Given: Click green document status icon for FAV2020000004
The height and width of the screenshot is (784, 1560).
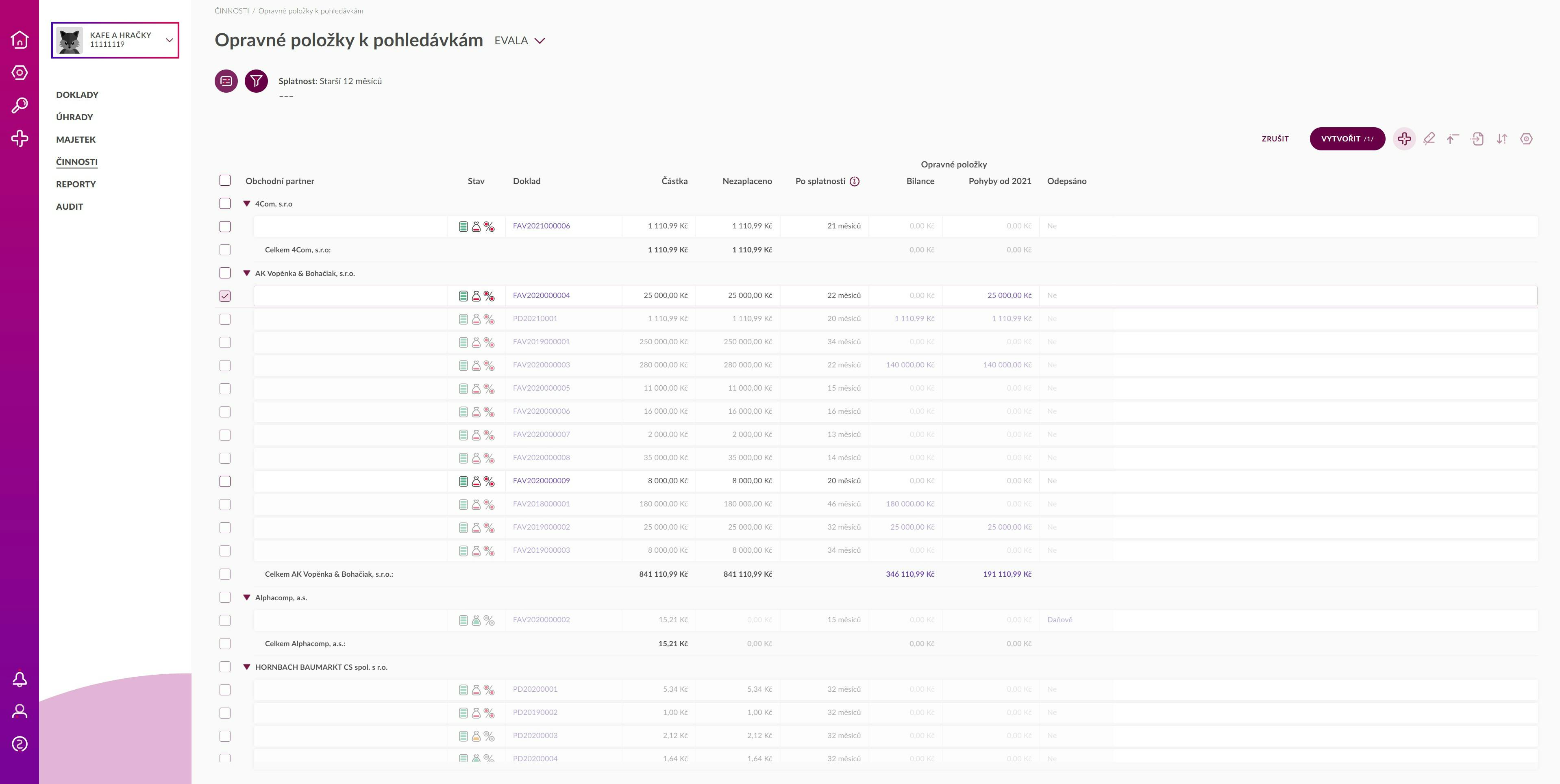Looking at the screenshot, I should pos(463,296).
